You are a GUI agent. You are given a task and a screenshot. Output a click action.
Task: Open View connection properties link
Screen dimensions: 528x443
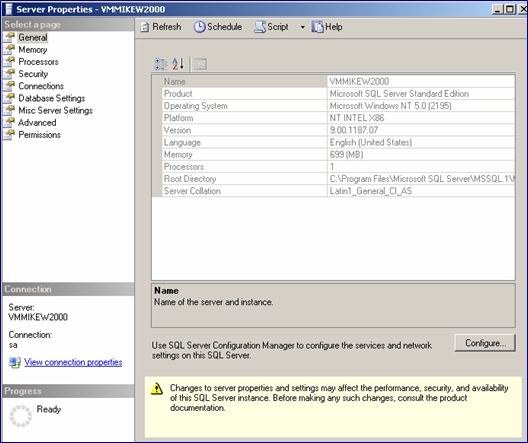point(73,362)
